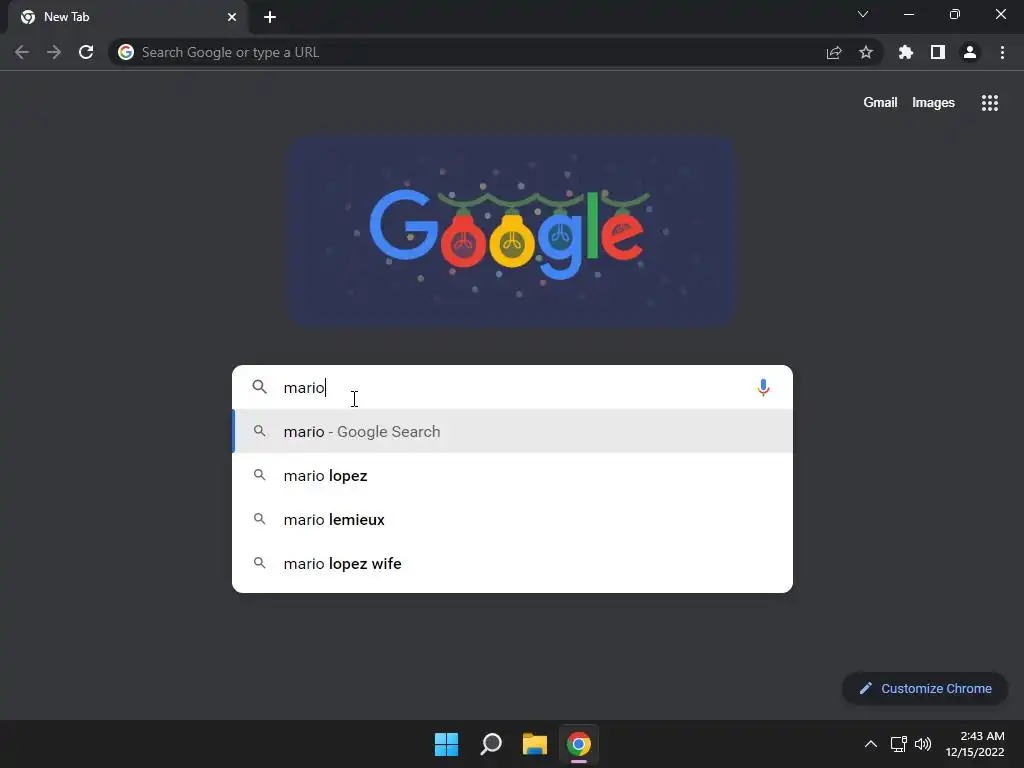This screenshot has height=768, width=1024.
Task: Open the tab search chevron
Action: (x=863, y=14)
